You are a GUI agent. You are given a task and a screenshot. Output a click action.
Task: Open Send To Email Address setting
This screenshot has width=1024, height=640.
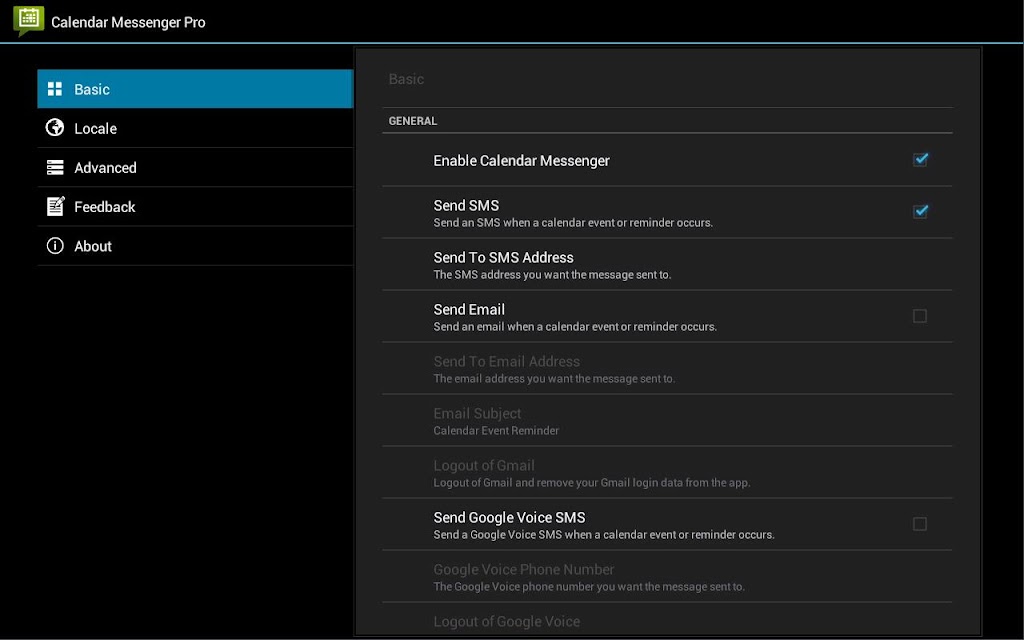click(x=667, y=368)
